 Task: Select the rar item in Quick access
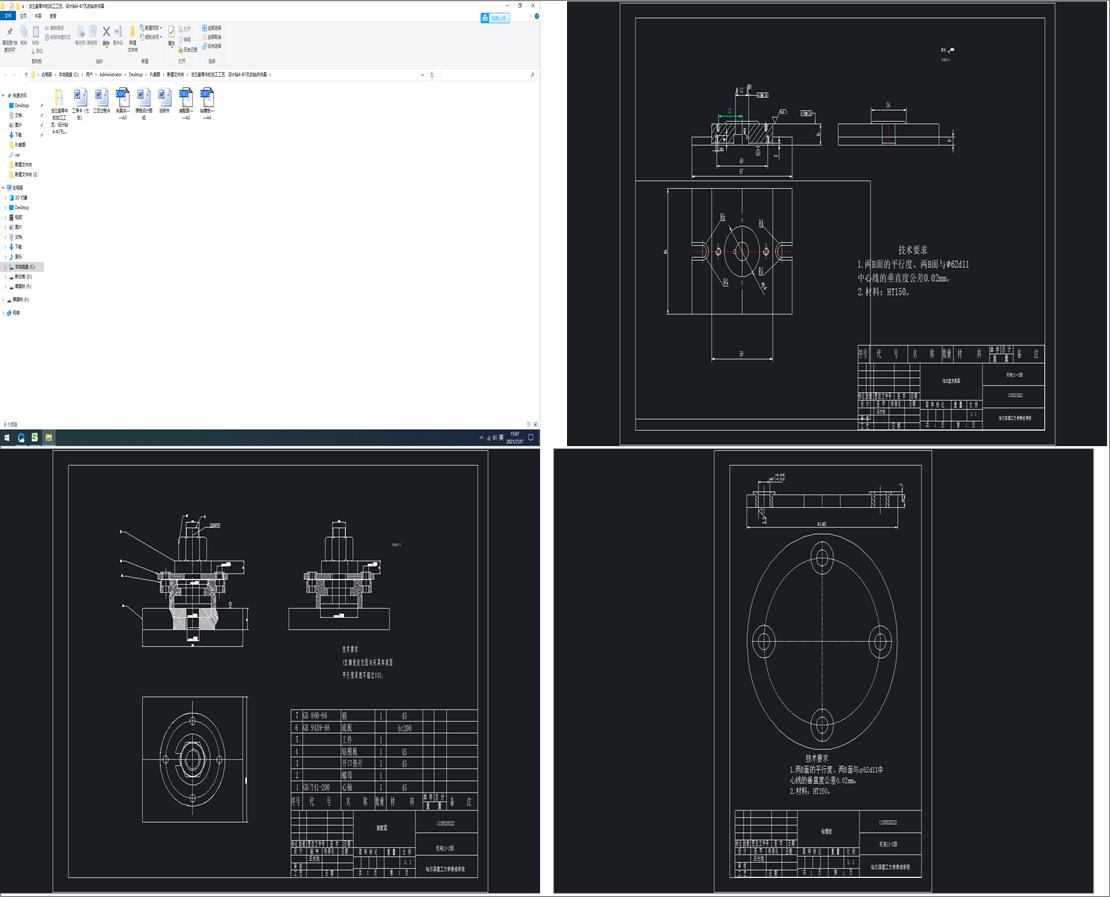[14, 154]
